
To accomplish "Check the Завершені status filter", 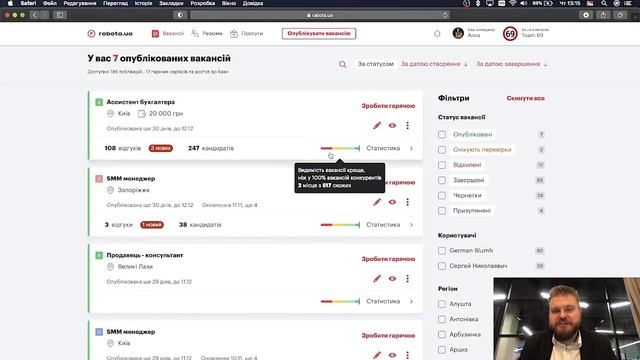I will pyautogui.click(x=442, y=180).
